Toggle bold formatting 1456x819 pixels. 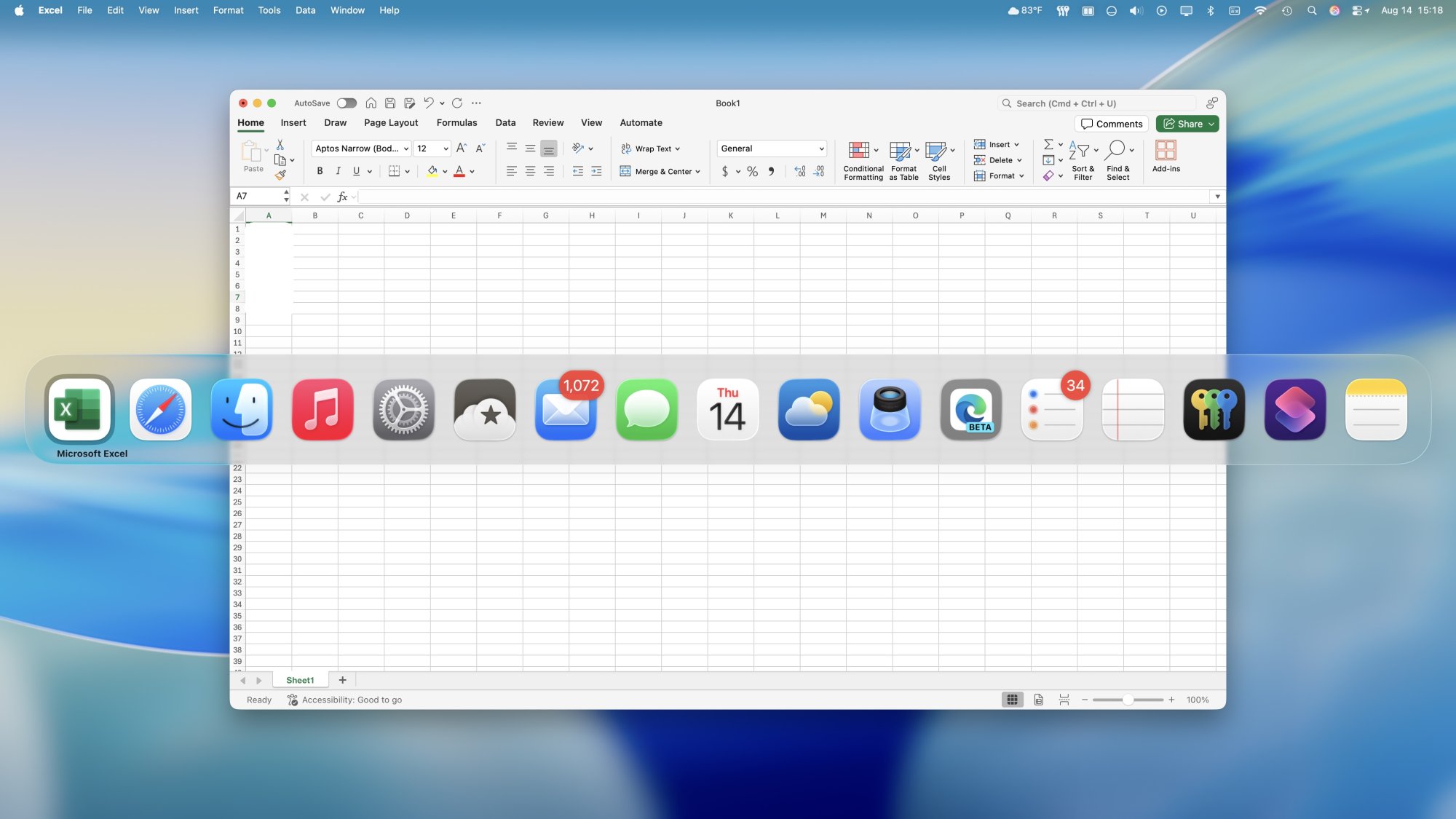click(x=320, y=171)
